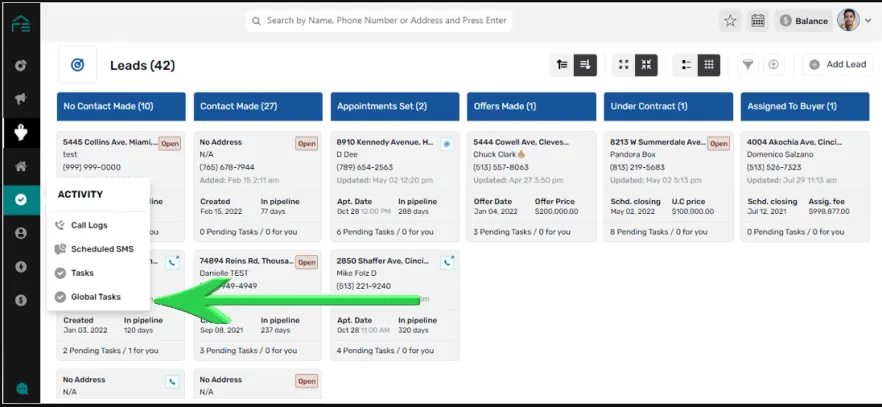Open the calendar icon in header
This screenshot has height=407, width=882.
(x=758, y=21)
